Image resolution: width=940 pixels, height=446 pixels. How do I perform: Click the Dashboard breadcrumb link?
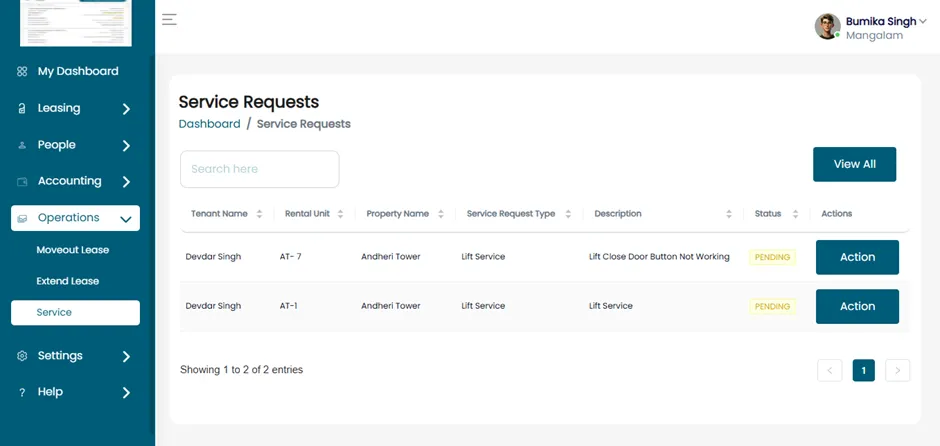(x=209, y=124)
